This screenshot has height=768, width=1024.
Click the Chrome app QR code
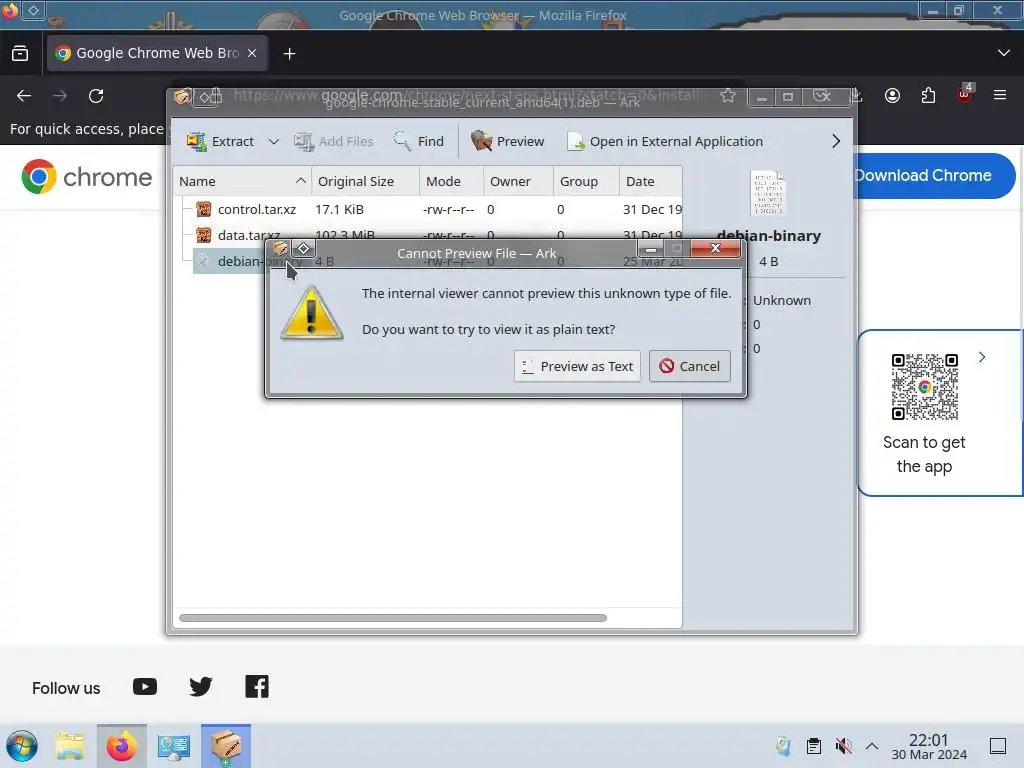point(925,387)
